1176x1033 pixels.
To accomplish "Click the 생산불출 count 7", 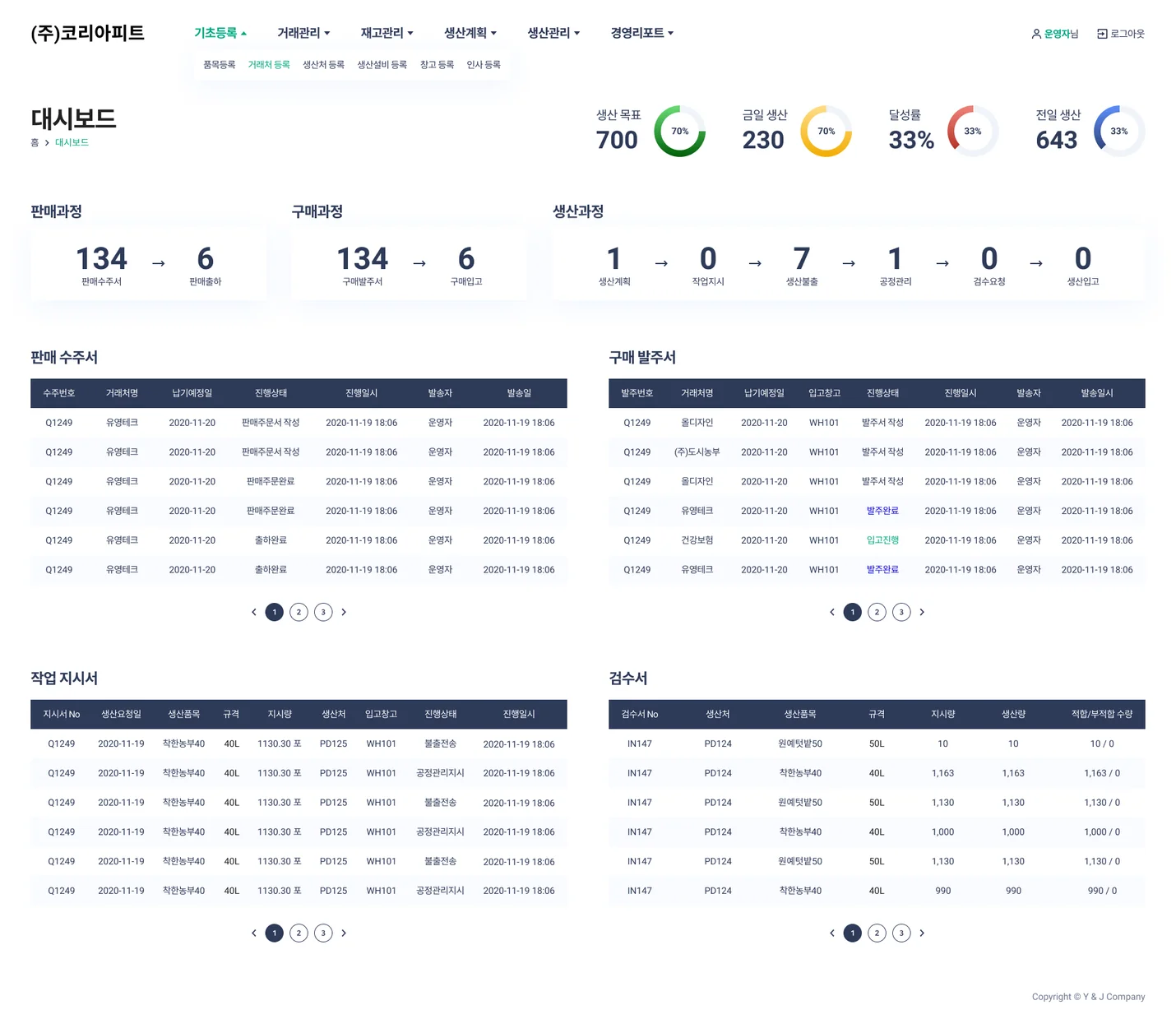I will tap(802, 259).
